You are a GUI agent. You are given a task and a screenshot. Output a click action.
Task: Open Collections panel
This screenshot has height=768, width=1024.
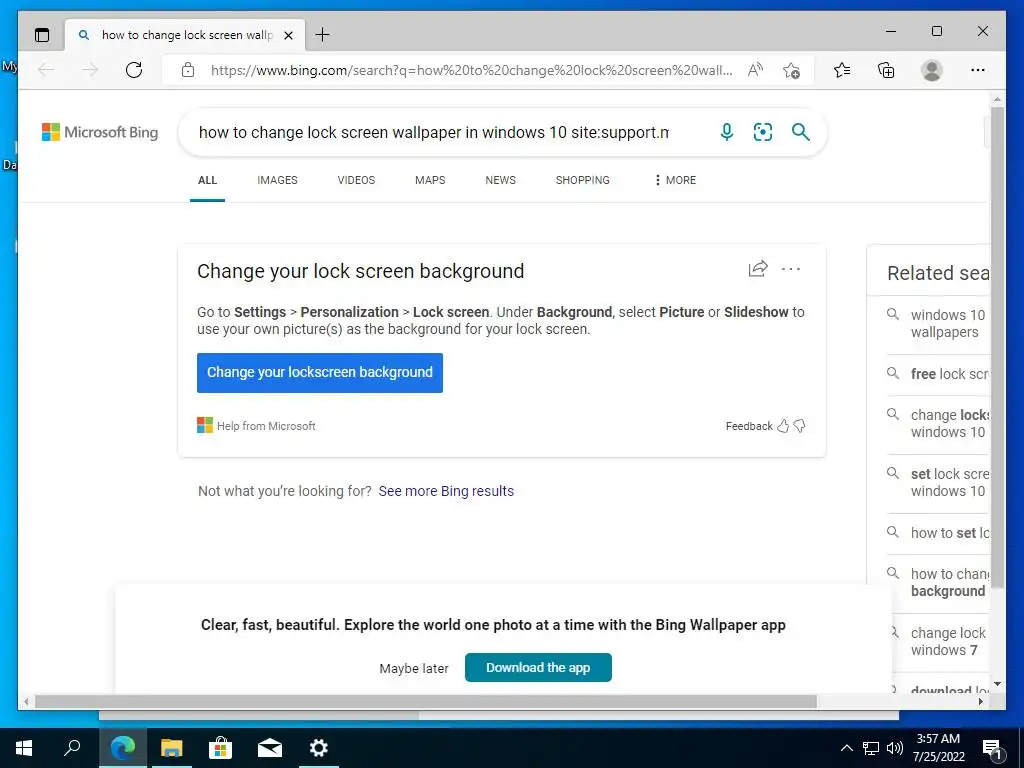[886, 70]
